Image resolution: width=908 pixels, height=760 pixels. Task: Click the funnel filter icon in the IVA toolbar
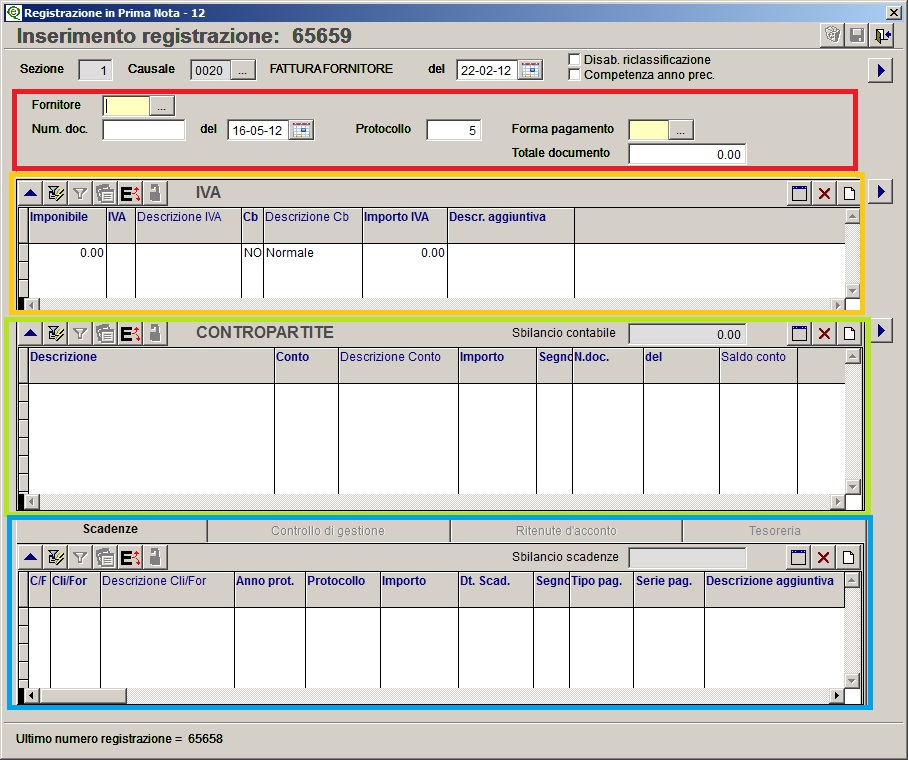[x=80, y=193]
